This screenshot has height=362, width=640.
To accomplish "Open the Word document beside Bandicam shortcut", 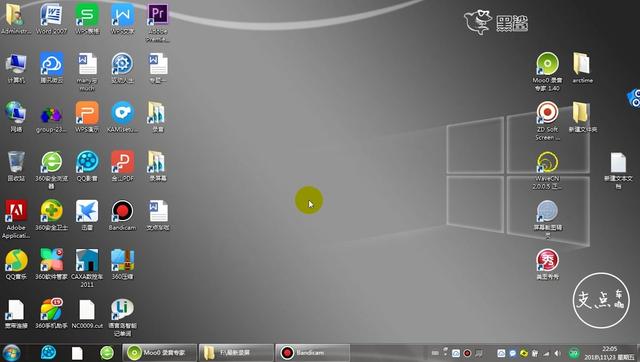I will pos(158,215).
